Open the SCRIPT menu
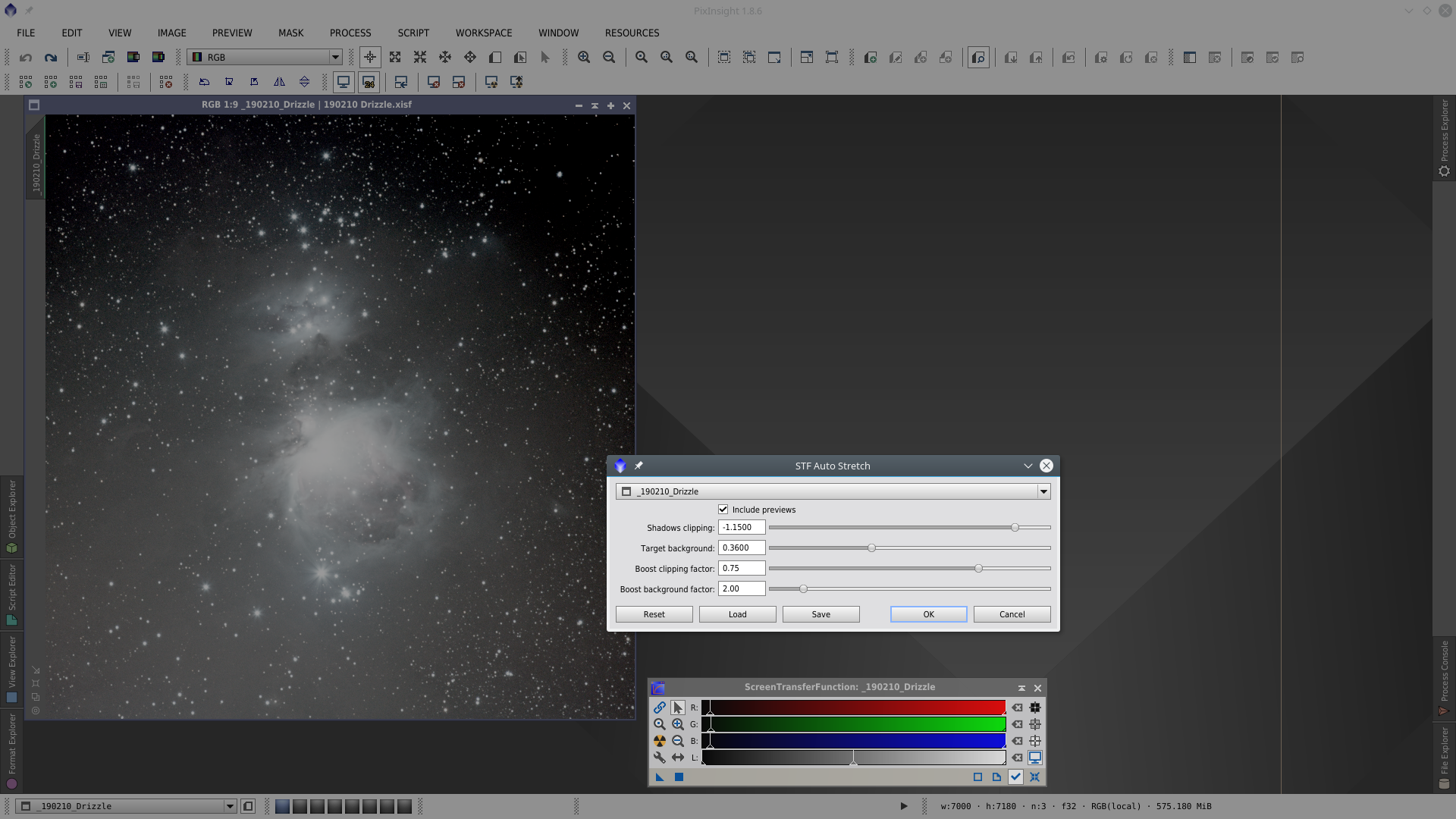This screenshot has height=819, width=1456. coord(413,33)
